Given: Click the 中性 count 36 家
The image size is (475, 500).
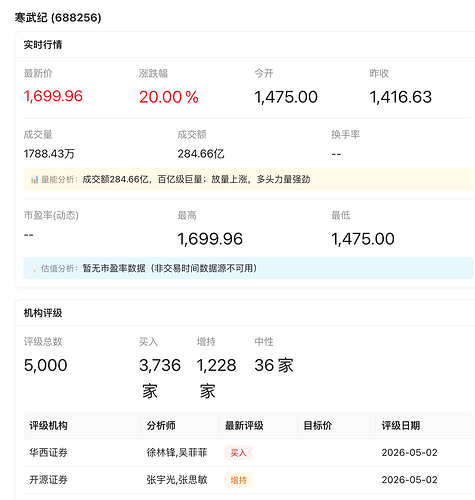Looking at the screenshot, I should click(x=274, y=365).
